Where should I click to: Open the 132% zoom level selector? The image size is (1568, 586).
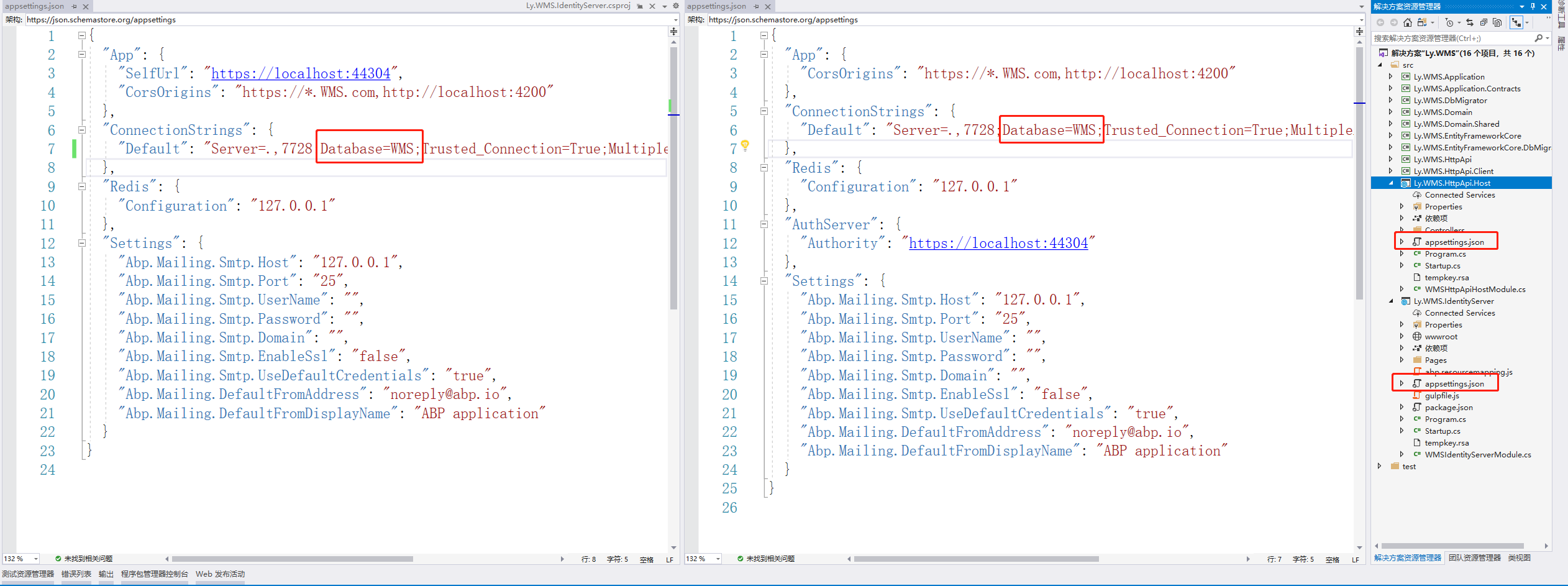(21, 559)
